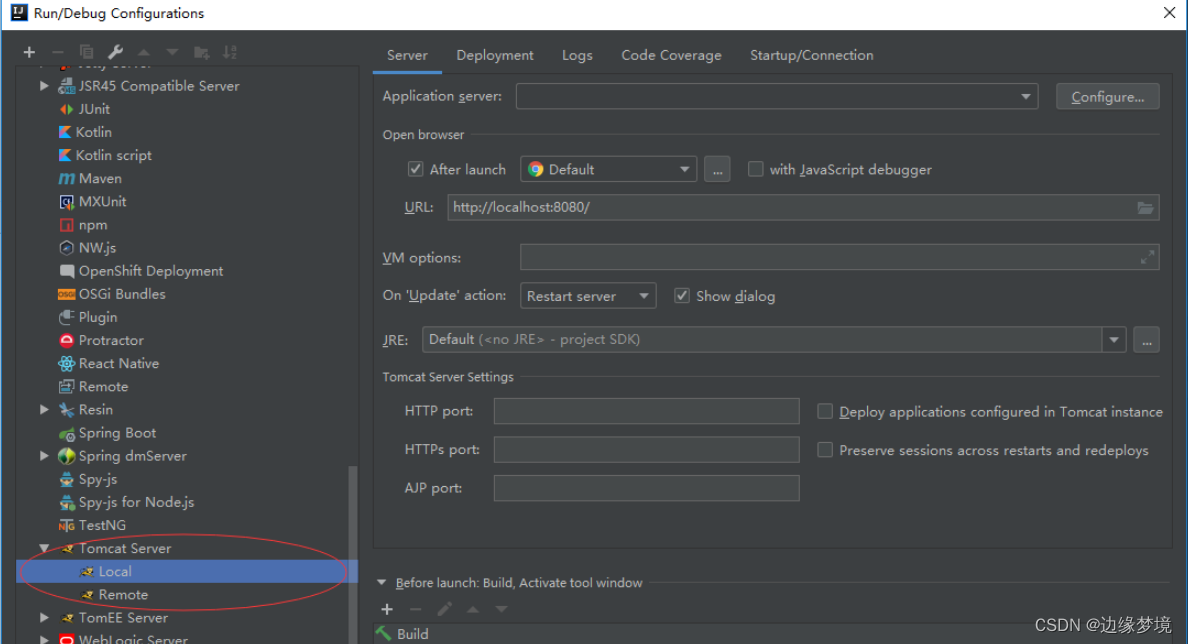
Task: Select the Kotlin configuration type
Action: tap(94, 132)
